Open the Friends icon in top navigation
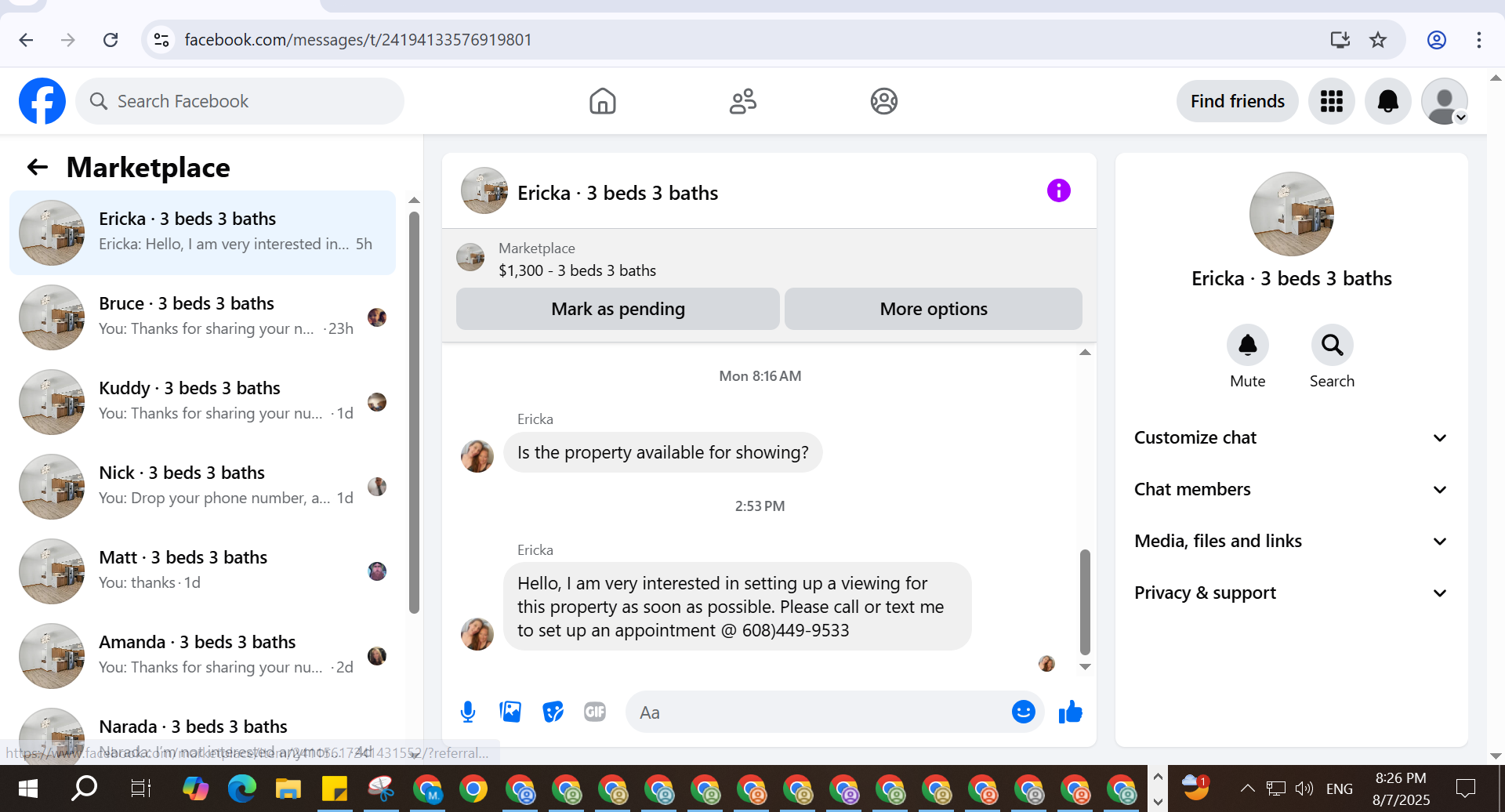 pos(743,101)
